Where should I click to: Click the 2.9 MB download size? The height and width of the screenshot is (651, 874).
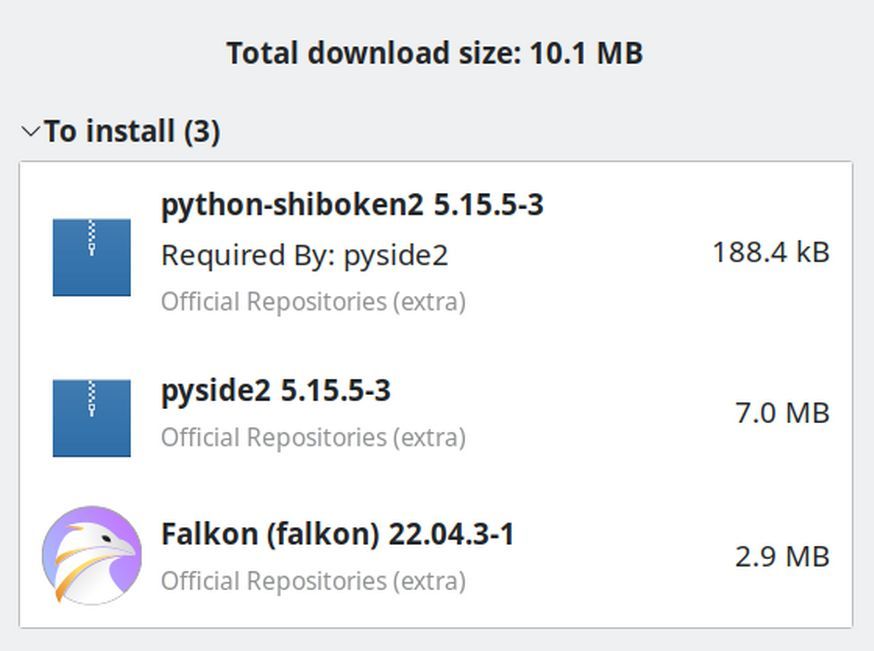[782, 556]
